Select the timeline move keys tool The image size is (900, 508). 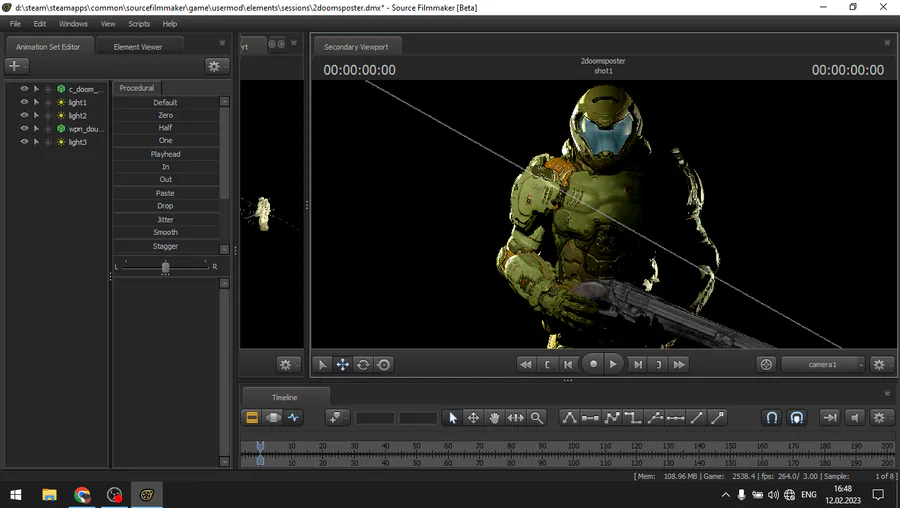[x=473, y=418]
